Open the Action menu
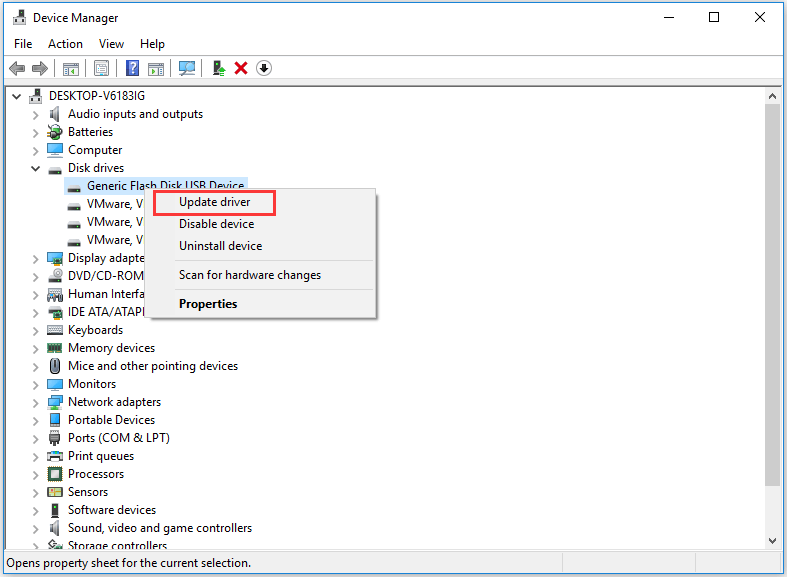The height and width of the screenshot is (577, 787). 65,44
